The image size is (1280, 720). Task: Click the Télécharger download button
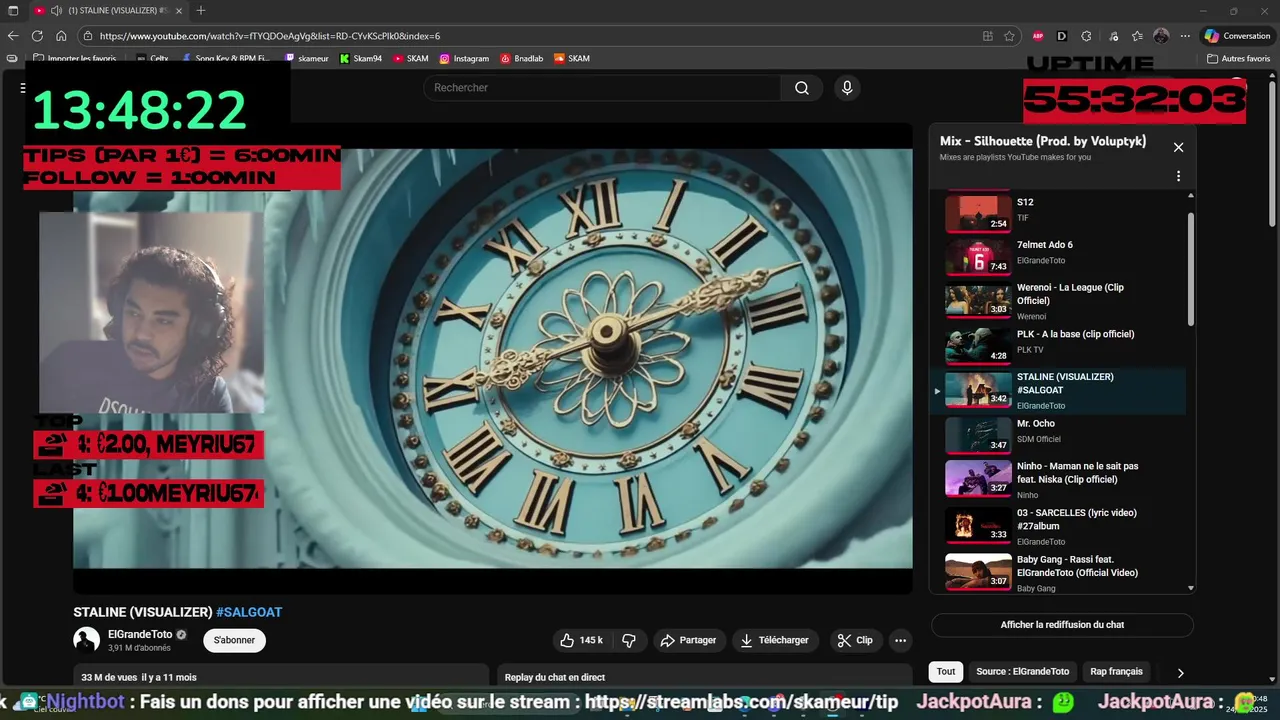pyautogui.click(x=775, y=640)
